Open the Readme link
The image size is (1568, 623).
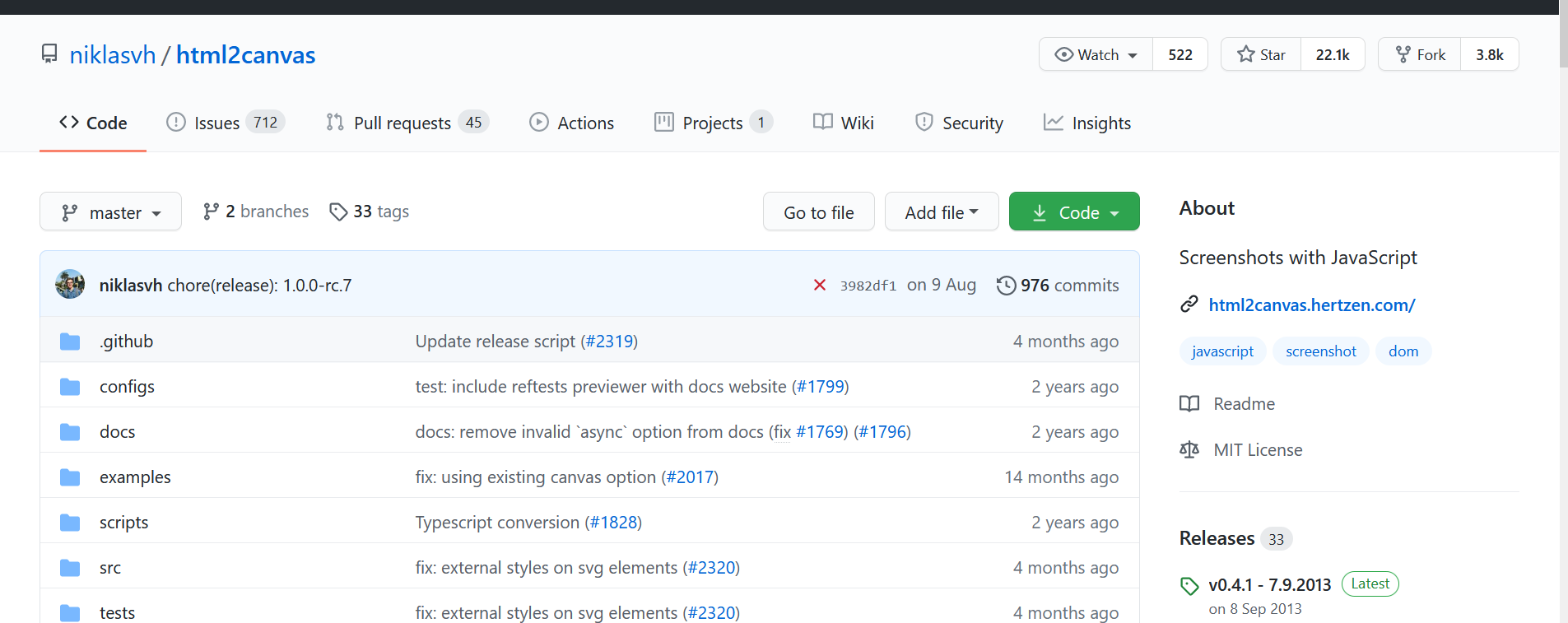click(1227, 404)
